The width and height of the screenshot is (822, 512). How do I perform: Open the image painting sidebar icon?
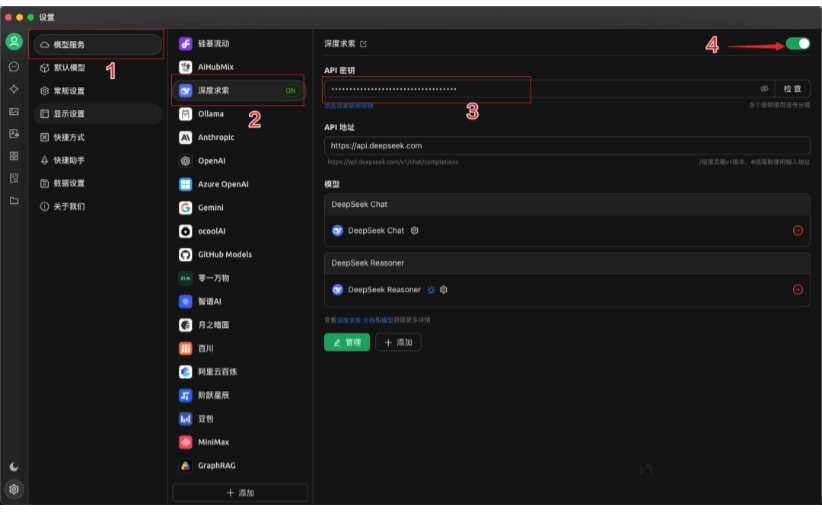tap(14, 112)
